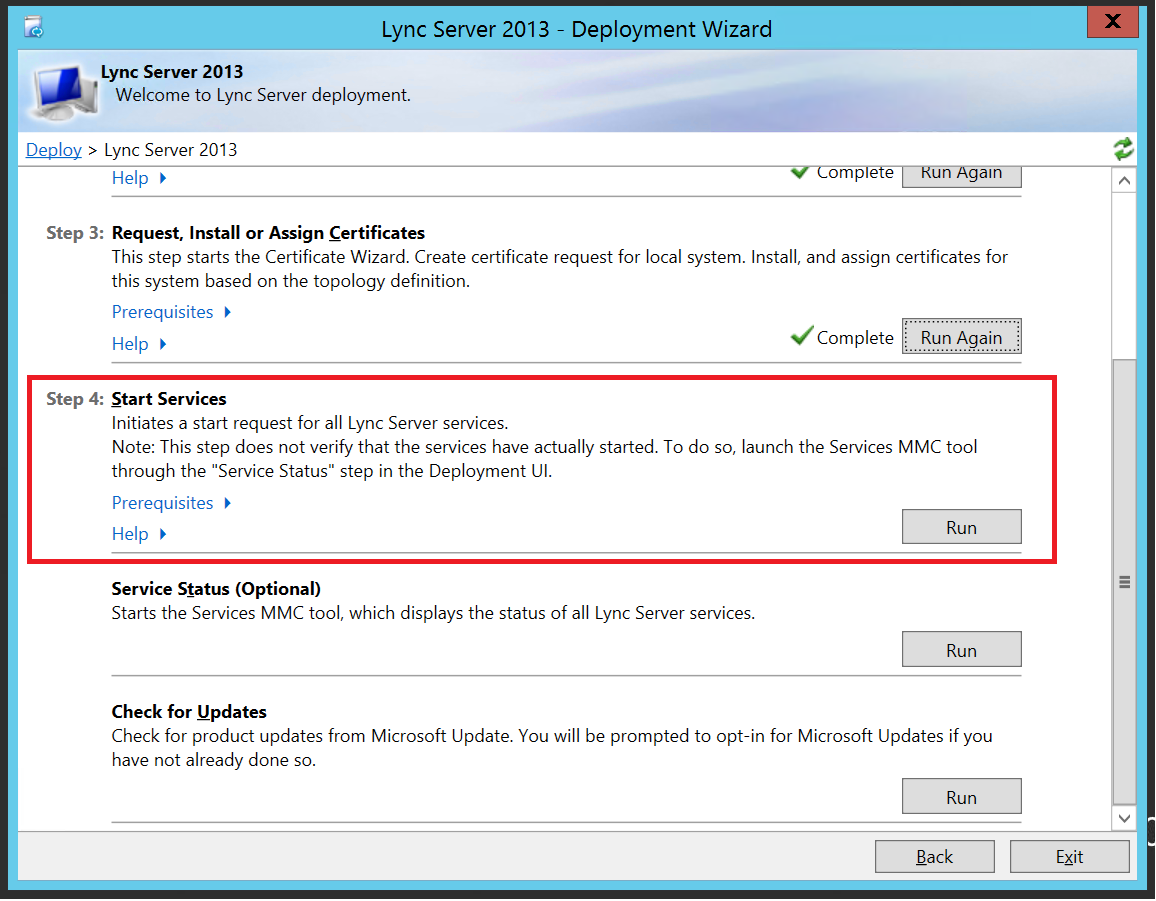Click the Lync Server computer monitor icon
Image resolution: width=1156 pixels, height=901 pixels.
point(65,92)
